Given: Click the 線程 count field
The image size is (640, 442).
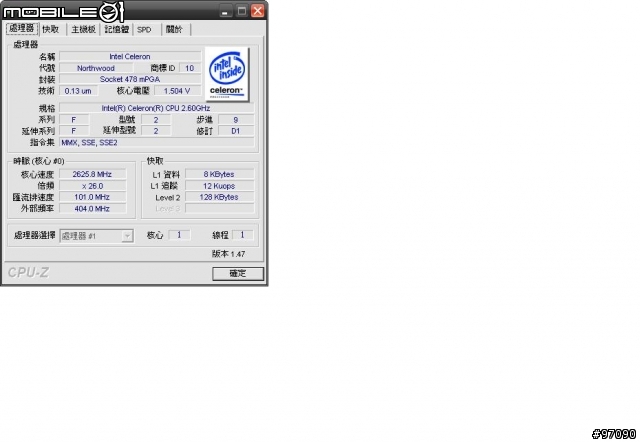Looking at the screenshot, I should click(x=242, y=235).
